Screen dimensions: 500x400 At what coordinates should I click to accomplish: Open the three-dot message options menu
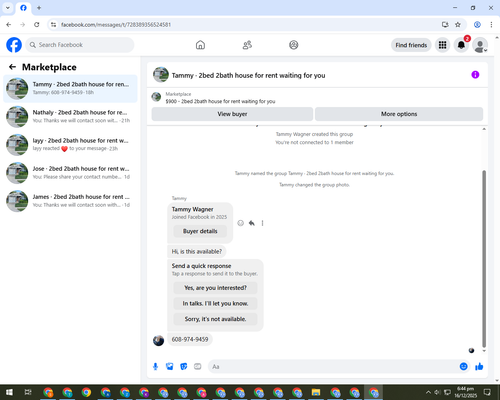click(262, 223)
